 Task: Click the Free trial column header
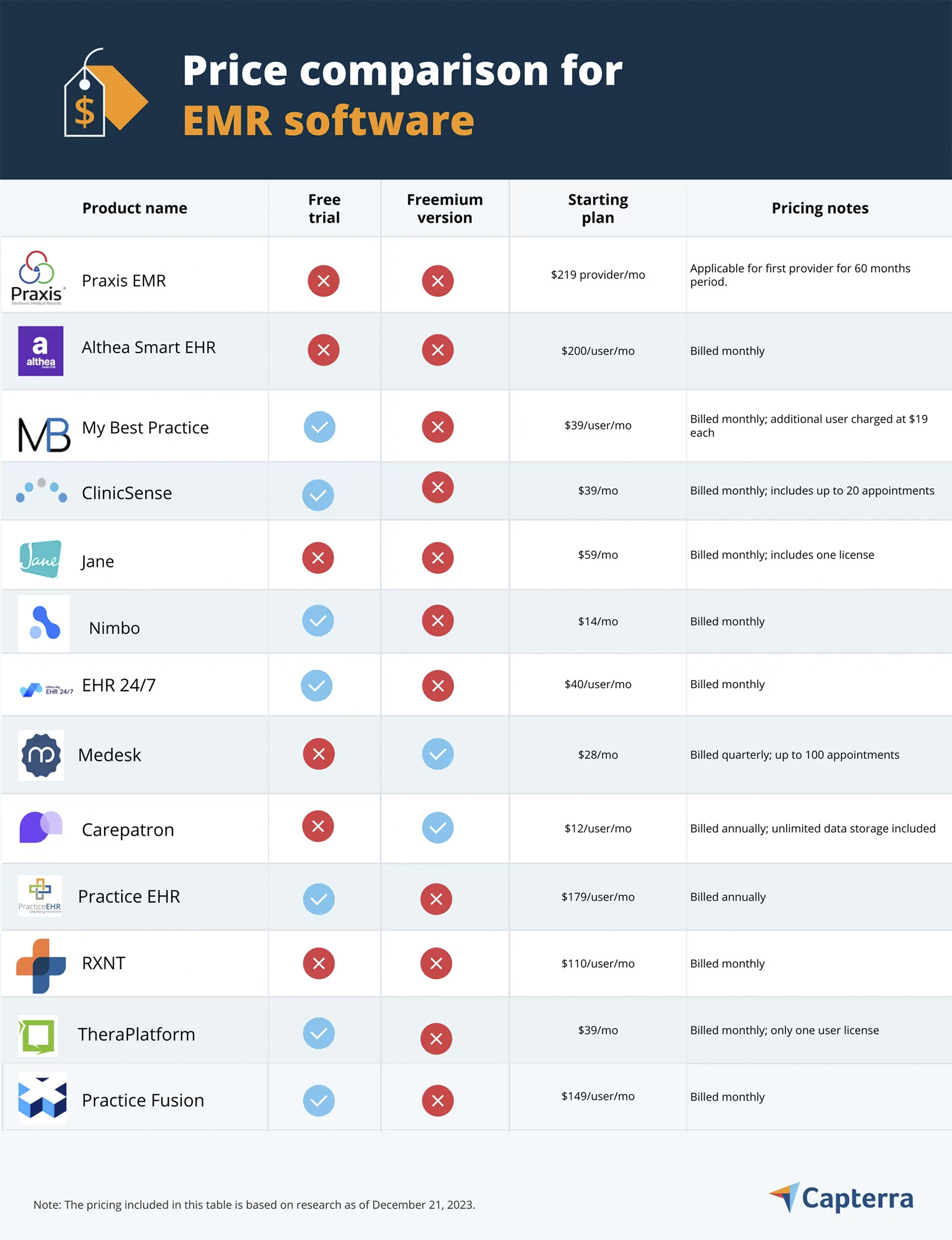[324, 208]
